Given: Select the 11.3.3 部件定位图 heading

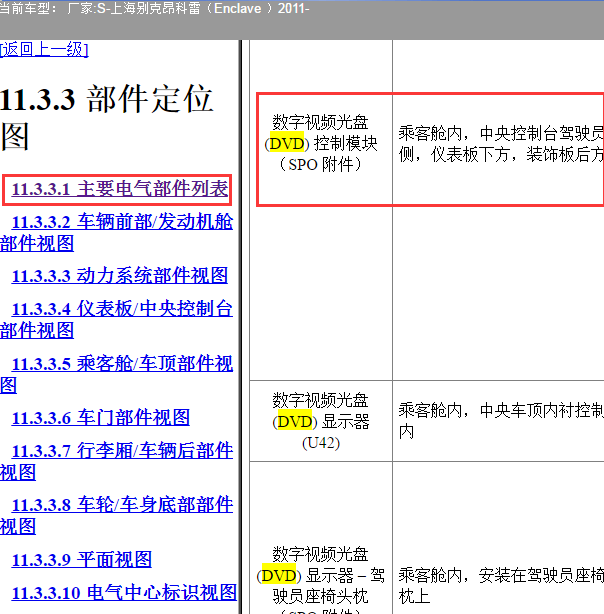Looking at the screenshot, I should coord(107,117).
